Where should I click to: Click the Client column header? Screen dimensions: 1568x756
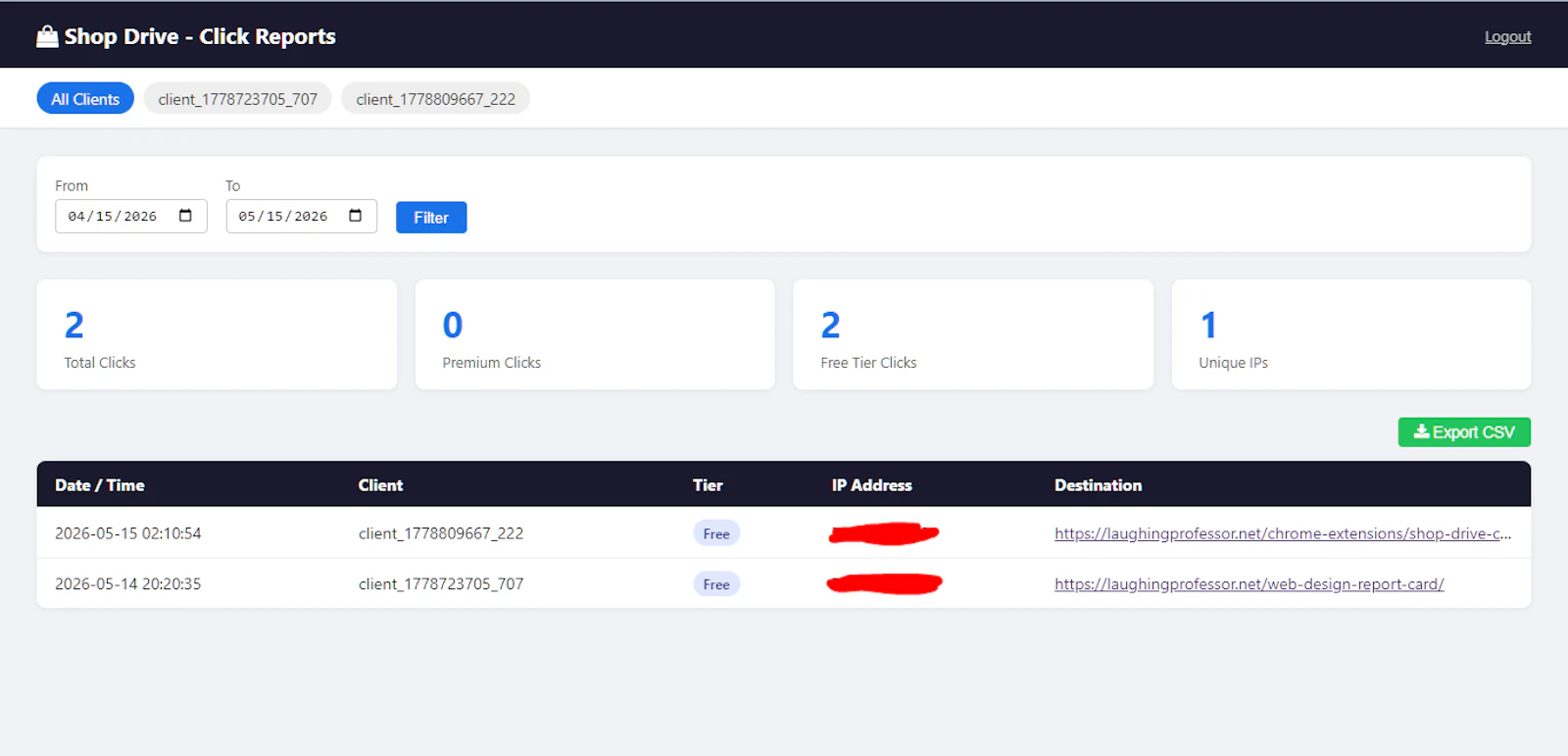(x=380, y=485)
